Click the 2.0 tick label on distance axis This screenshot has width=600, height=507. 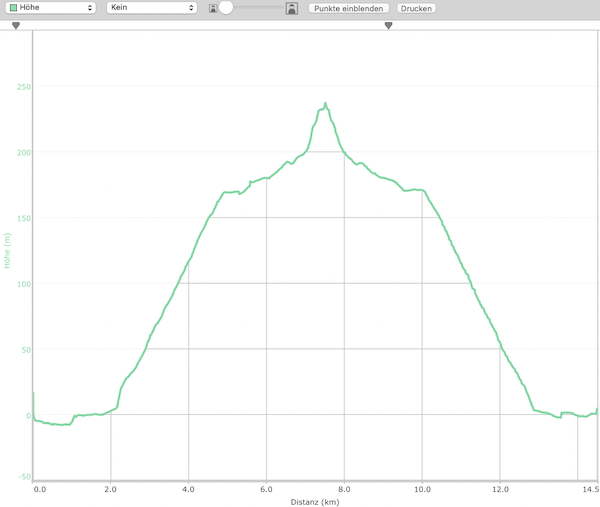pyautogui.click(x=110, y=489)
